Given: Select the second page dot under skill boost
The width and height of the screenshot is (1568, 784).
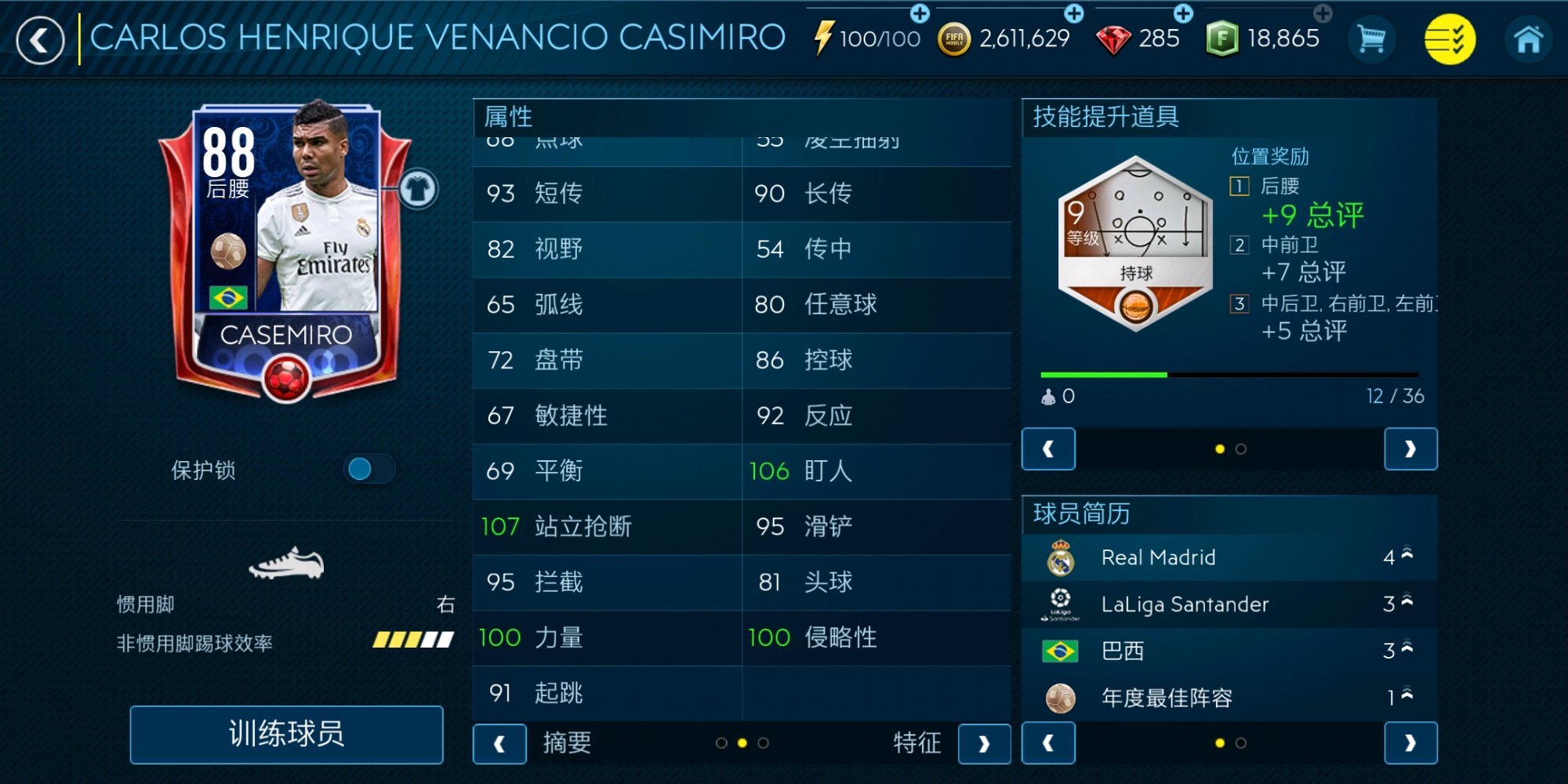Looking at the screenshot, I should tap(1240, 449).
